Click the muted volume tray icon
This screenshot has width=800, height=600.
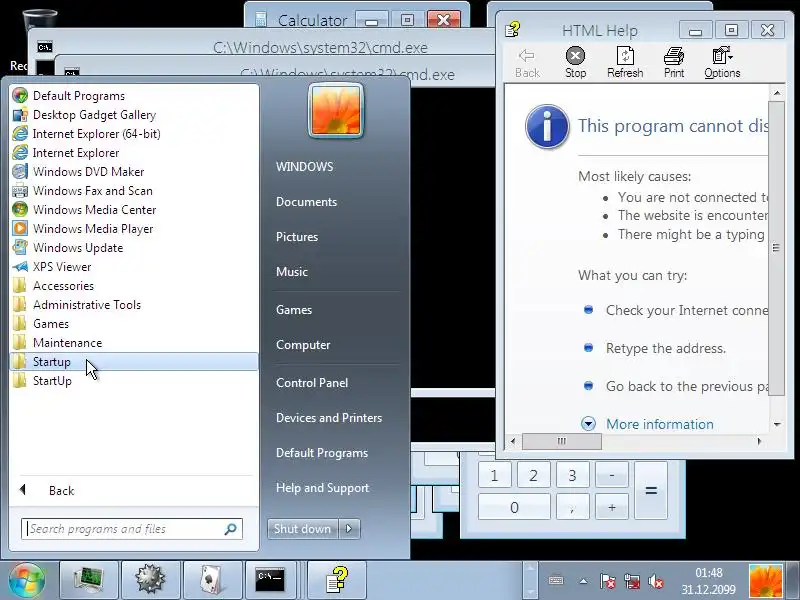click(x=655, y=581)
